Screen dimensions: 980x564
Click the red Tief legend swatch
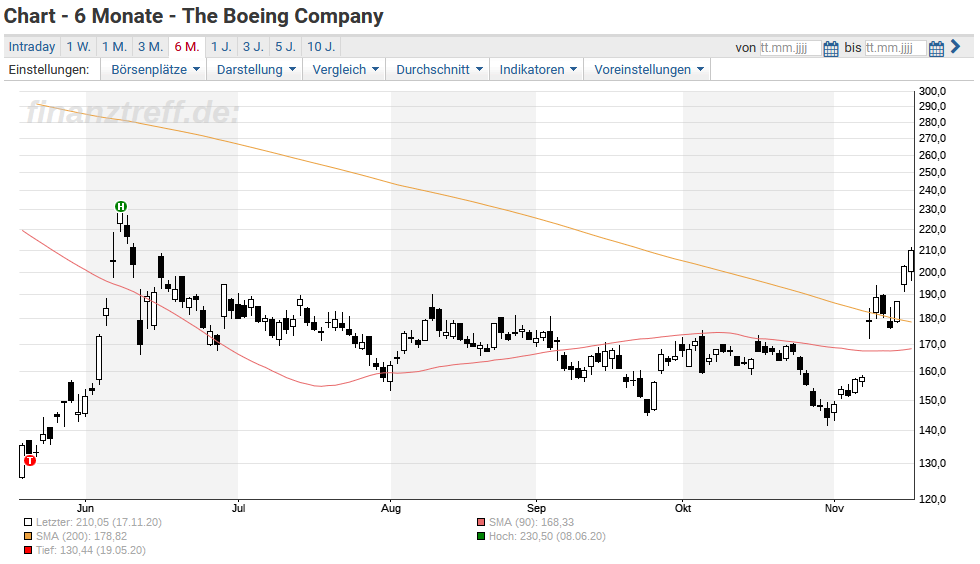pos(28,550)
